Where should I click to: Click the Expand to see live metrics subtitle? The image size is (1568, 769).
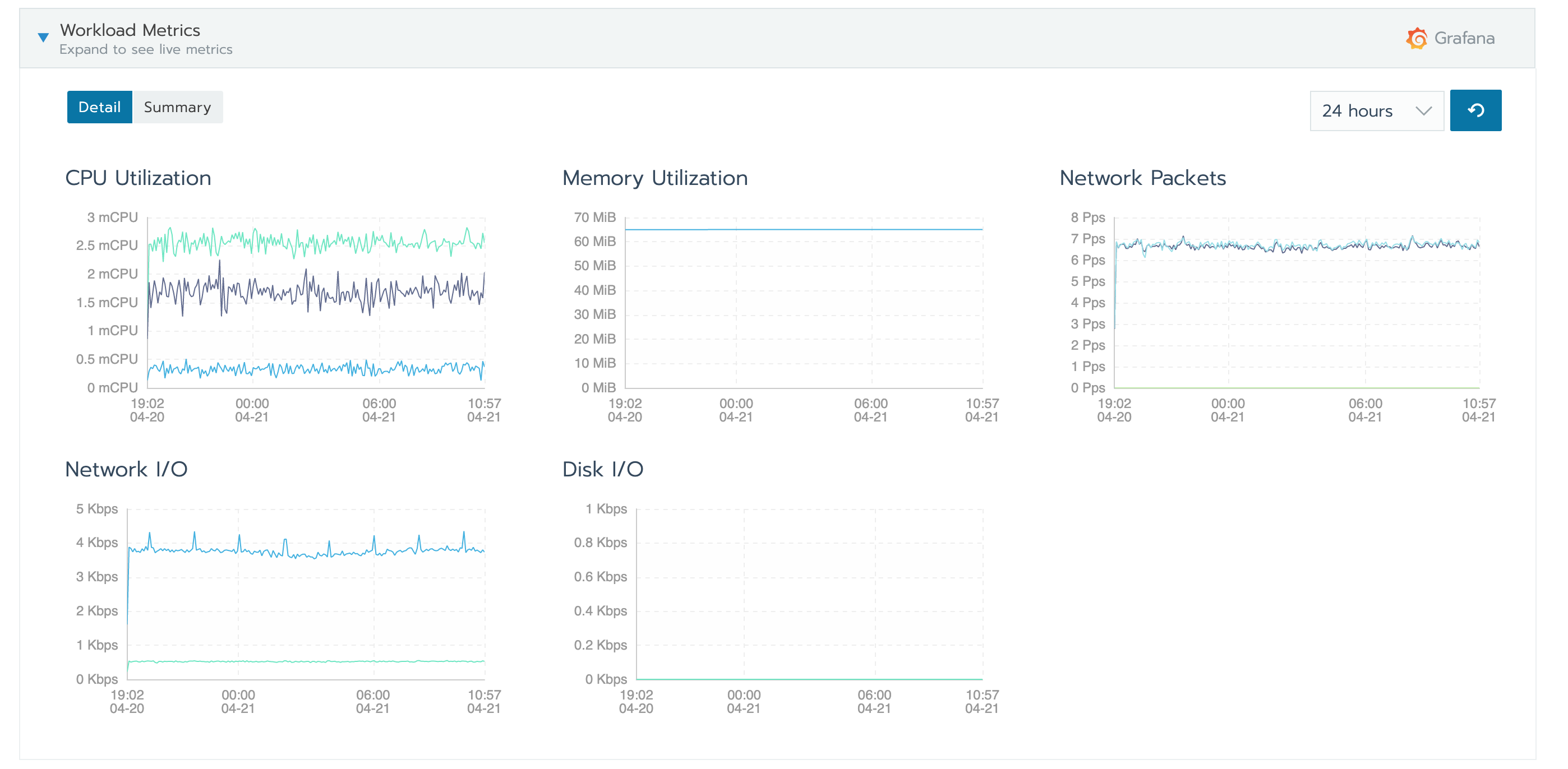click(145, 49)
